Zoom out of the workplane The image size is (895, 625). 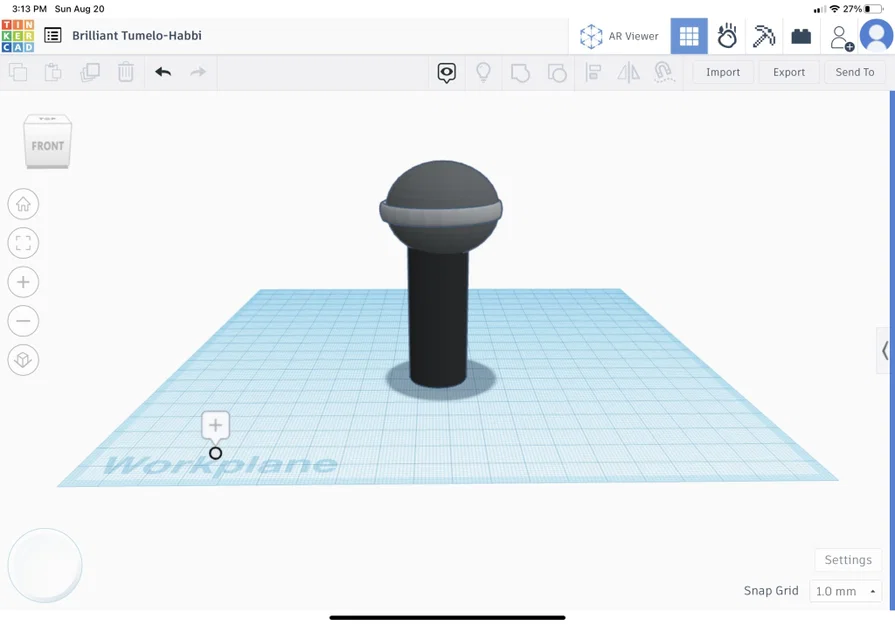coord(23,321)
